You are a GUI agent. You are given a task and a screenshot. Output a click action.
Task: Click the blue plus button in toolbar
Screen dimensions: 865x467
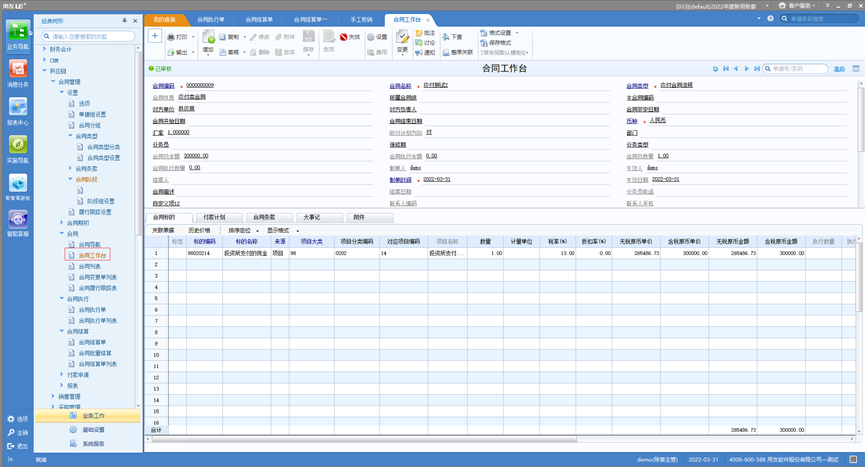pos(155,36)
